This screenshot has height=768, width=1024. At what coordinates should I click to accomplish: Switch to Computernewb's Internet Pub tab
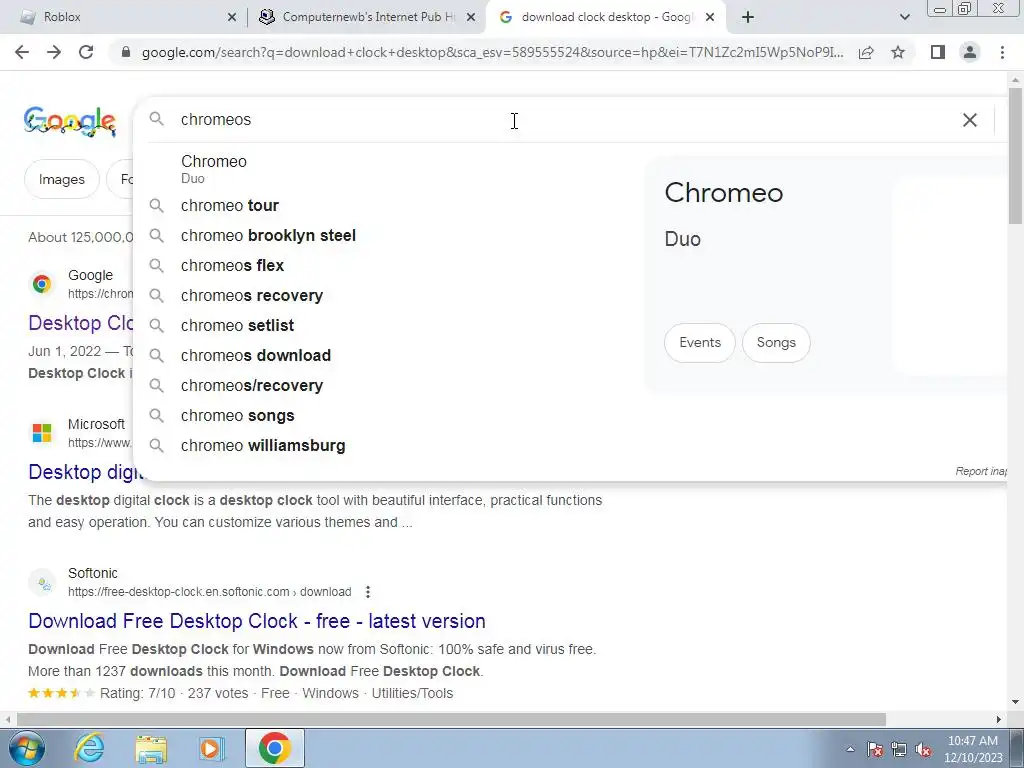364,17
